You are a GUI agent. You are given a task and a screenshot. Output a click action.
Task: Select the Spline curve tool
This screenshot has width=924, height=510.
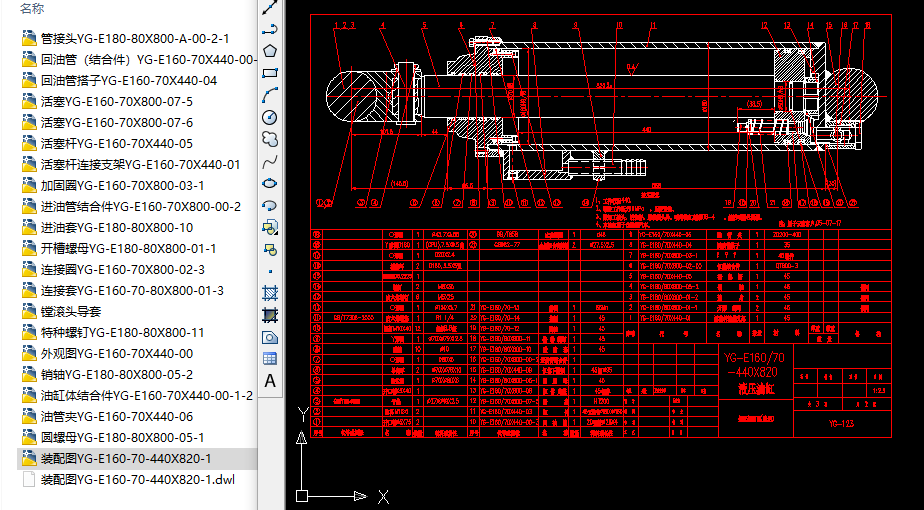pos(269,161)
